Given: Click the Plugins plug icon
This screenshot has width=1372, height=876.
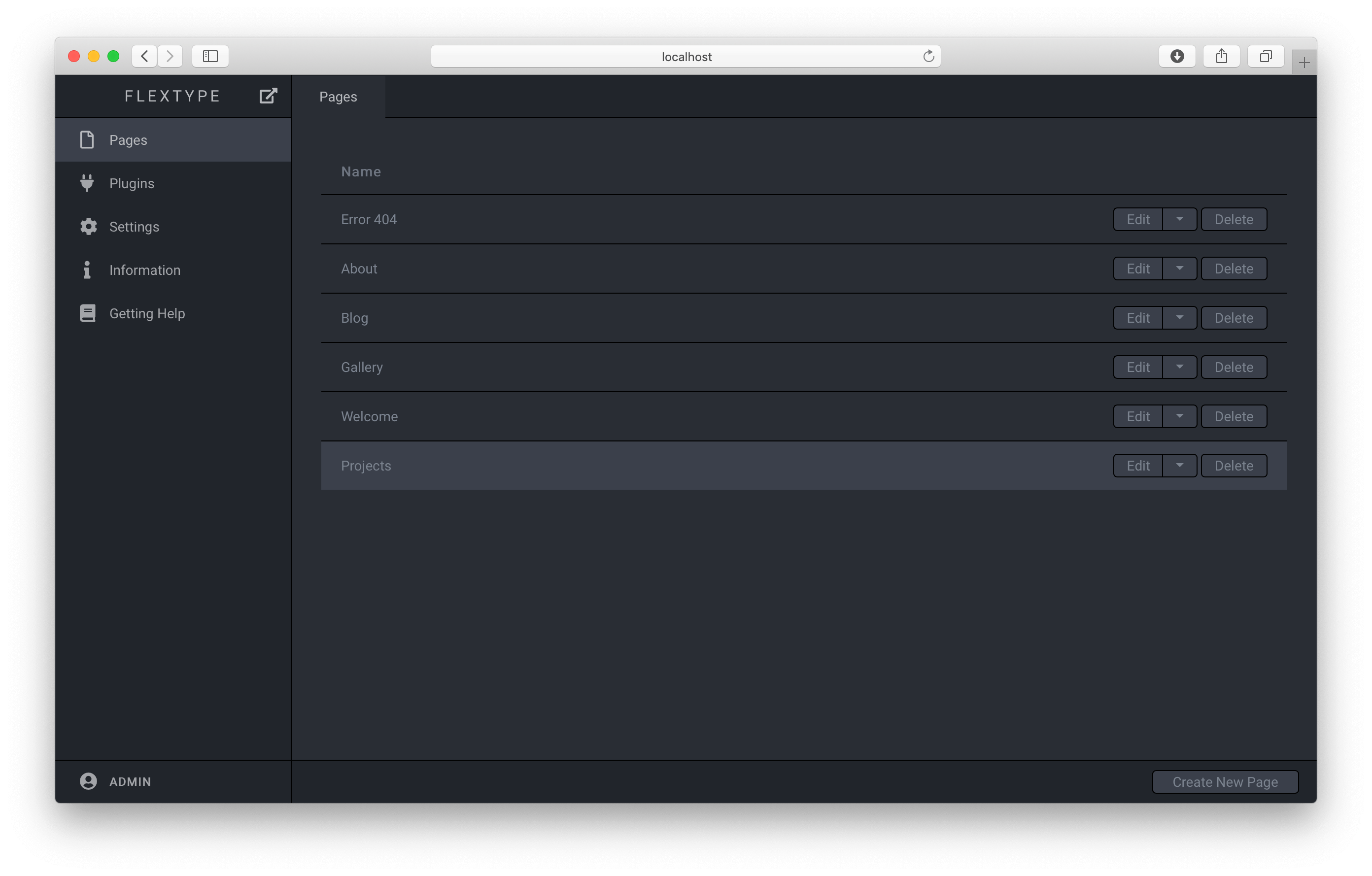Looking at the screenshot, I should click(87, 183).
